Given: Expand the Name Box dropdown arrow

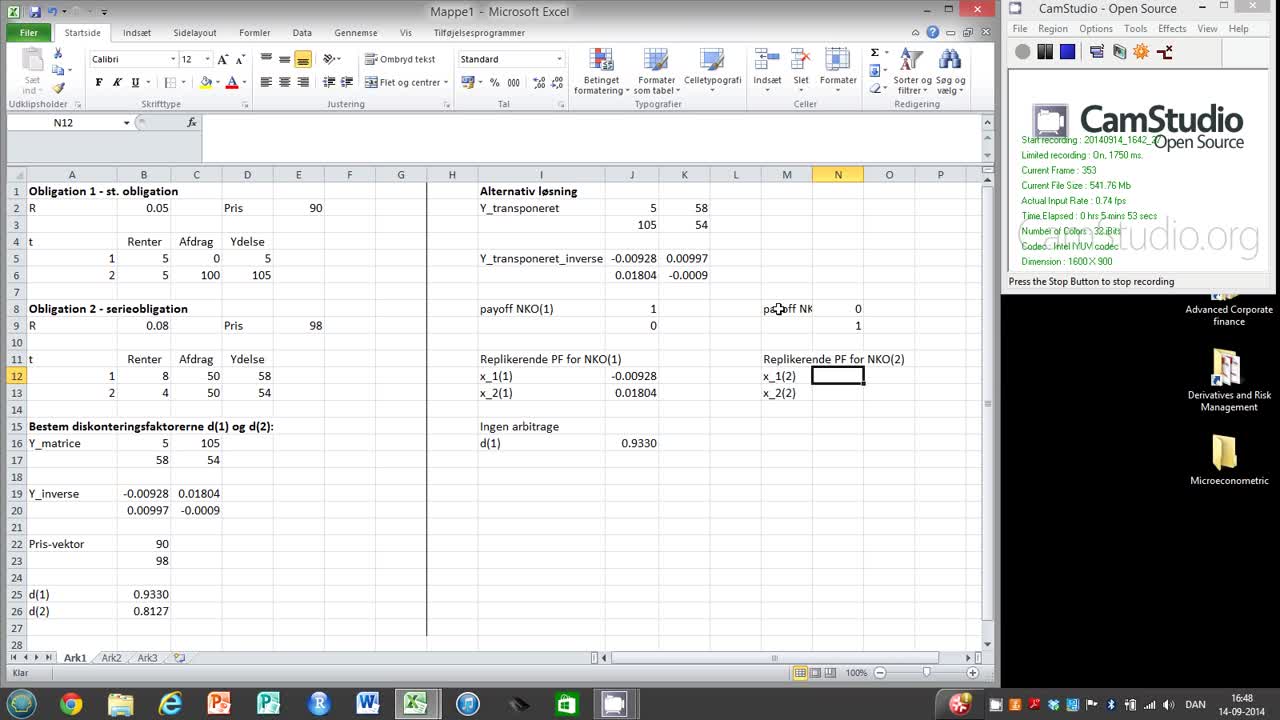Looking at the screenshot, I should (x=126, y=122).
